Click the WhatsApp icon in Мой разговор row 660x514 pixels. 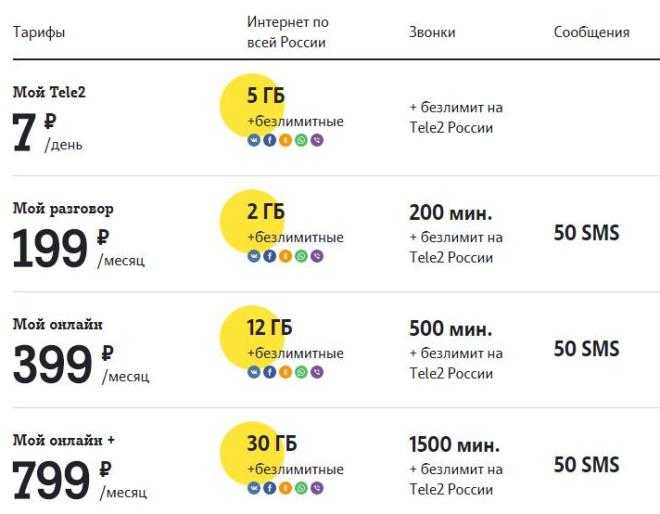pos(301,256)
